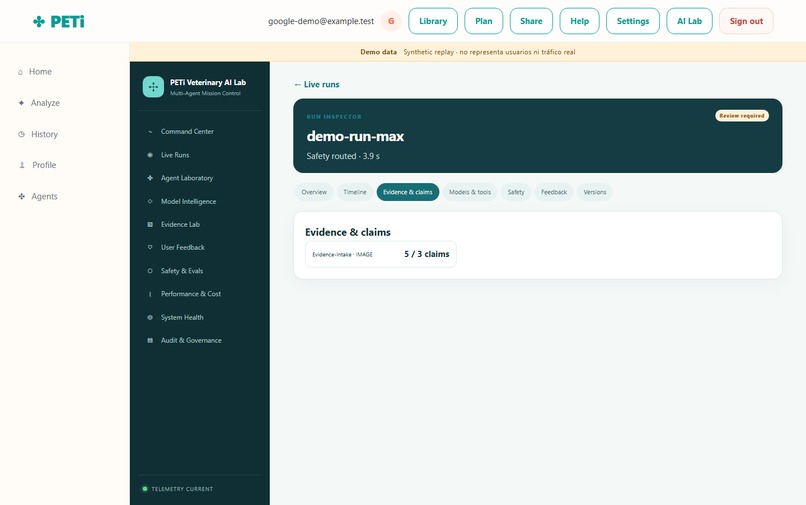Screen dimensions: 806x505
Task: Click the Performance & Cost icon
Action: click(x=150, y=294)
